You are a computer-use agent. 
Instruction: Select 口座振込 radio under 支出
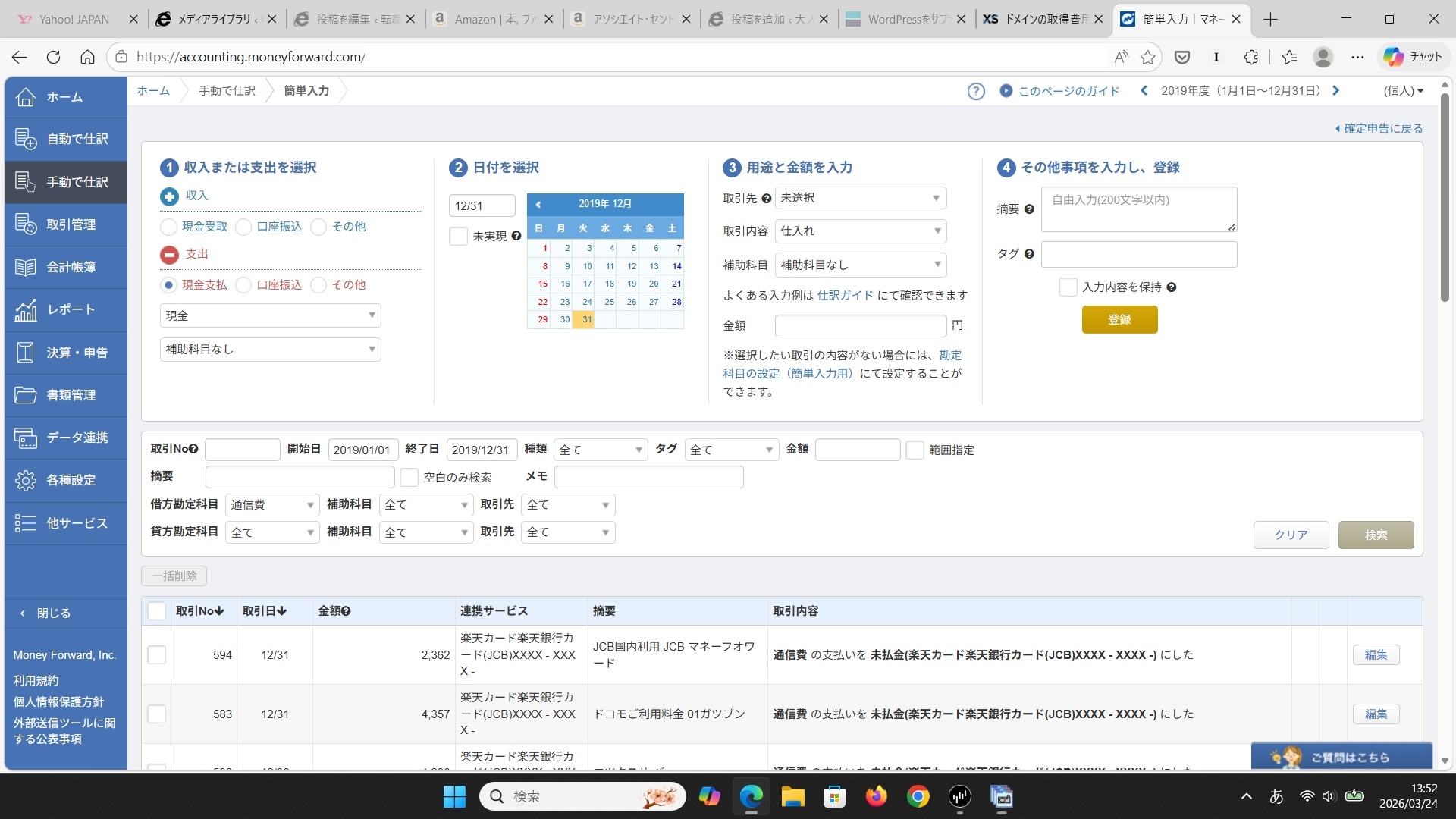pyautogui.click(x=243, y=285)
